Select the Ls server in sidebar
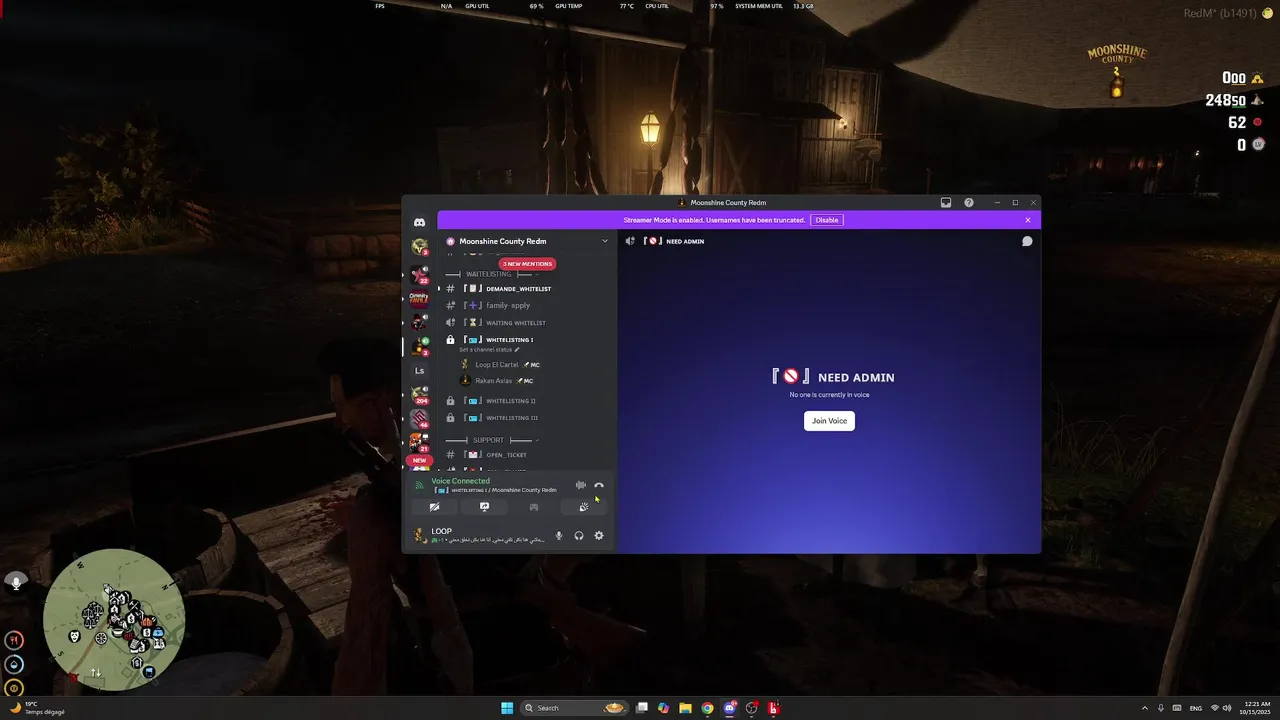This screenshot has width=1280, height=720. pyautogui.click(x=420, y=370)
